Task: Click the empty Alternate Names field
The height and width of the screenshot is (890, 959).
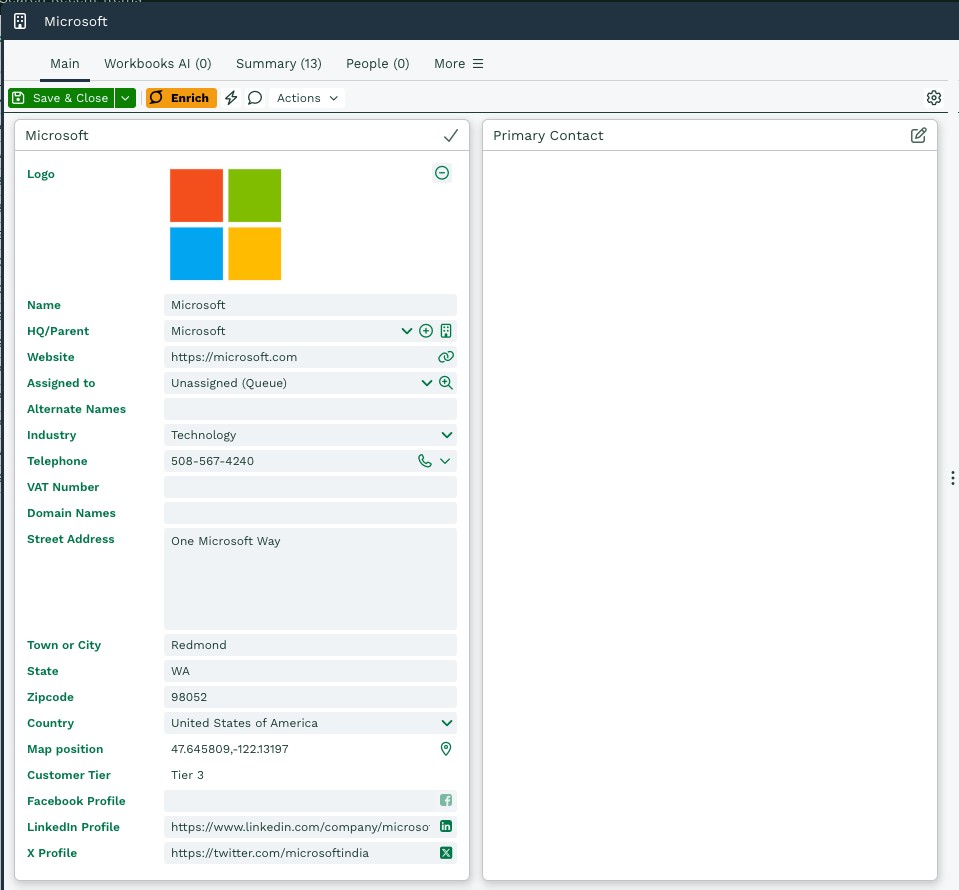Action: point(310,409)
